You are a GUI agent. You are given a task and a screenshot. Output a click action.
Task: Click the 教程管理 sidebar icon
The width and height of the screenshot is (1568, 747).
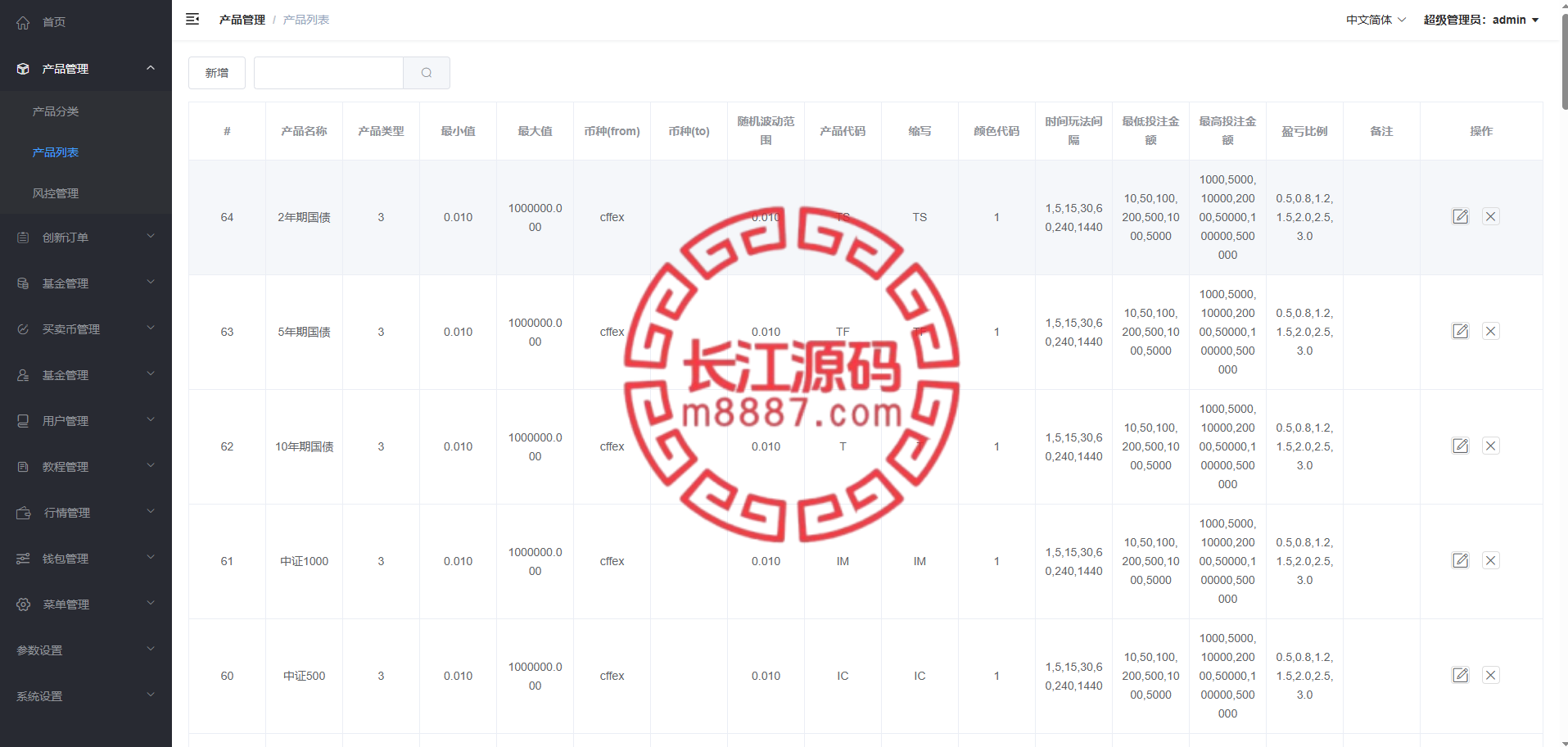click(x=23, y=467)
